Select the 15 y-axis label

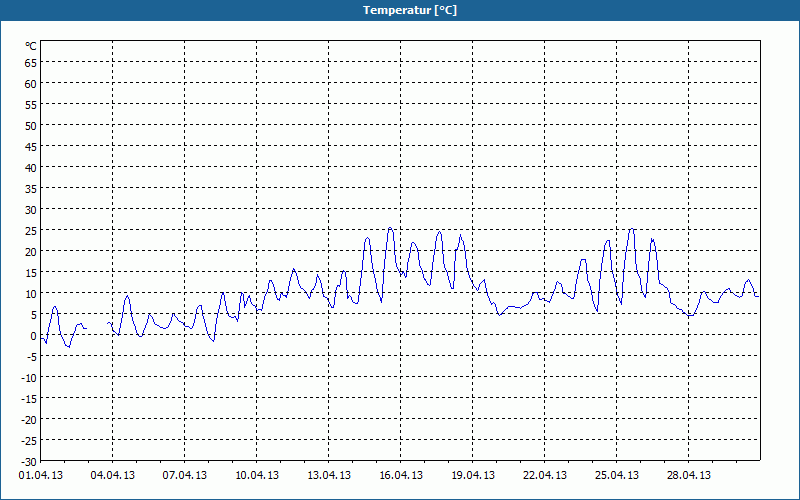[31, 273]
